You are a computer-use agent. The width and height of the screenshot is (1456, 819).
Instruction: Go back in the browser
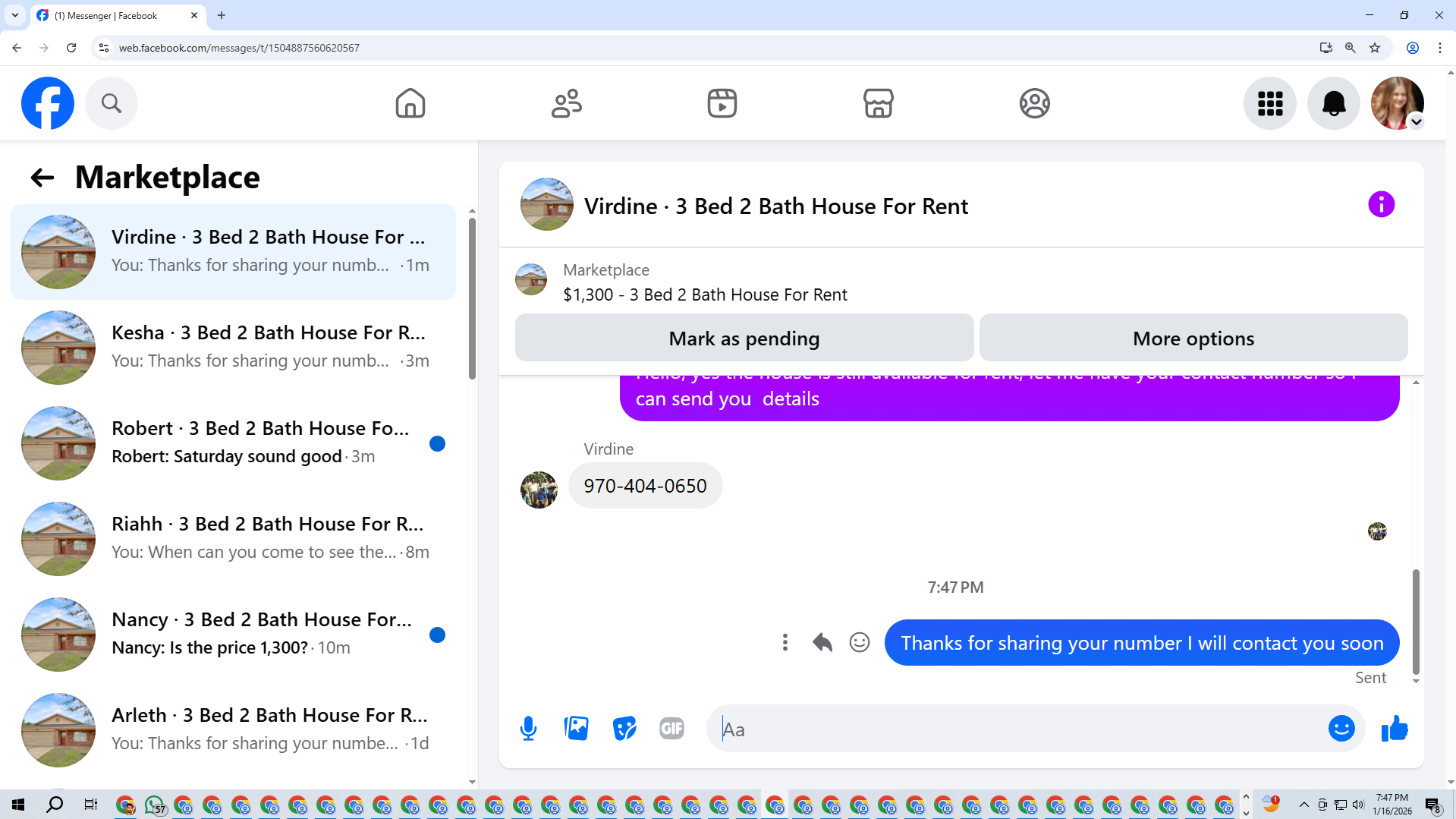coord(17,48)
